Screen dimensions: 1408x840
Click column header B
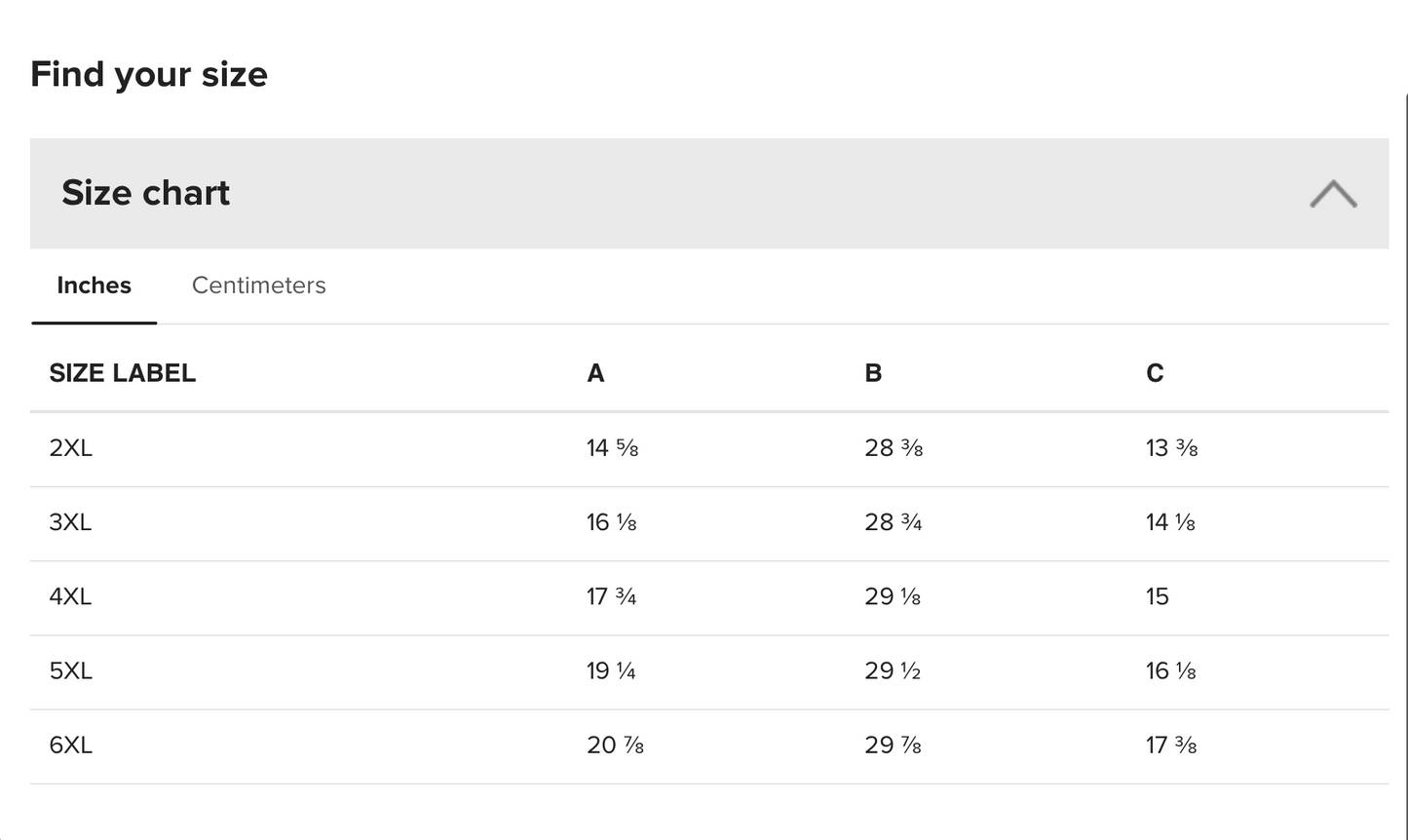point(873,373)
